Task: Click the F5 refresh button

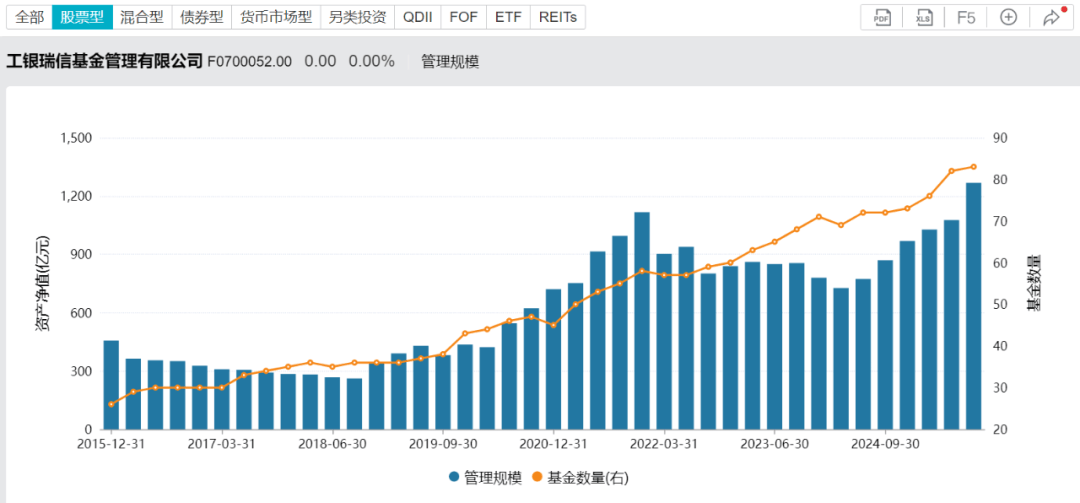Action: click(x=966, y=17)
